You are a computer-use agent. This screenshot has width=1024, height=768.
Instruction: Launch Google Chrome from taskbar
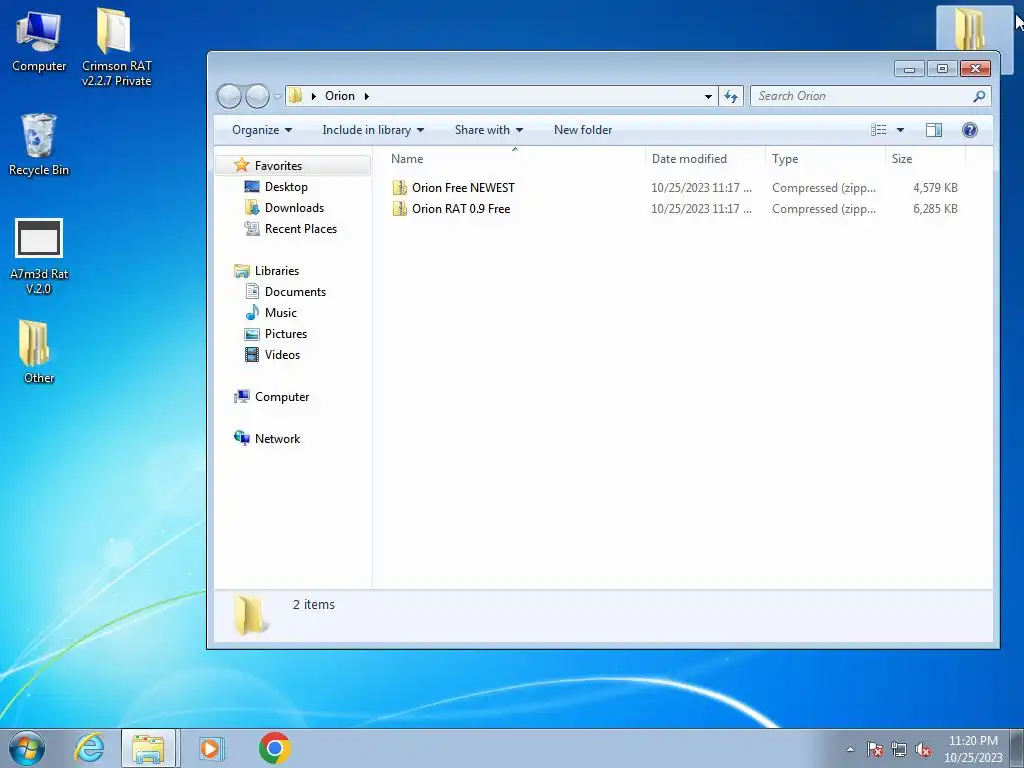(x=274, y=748)
